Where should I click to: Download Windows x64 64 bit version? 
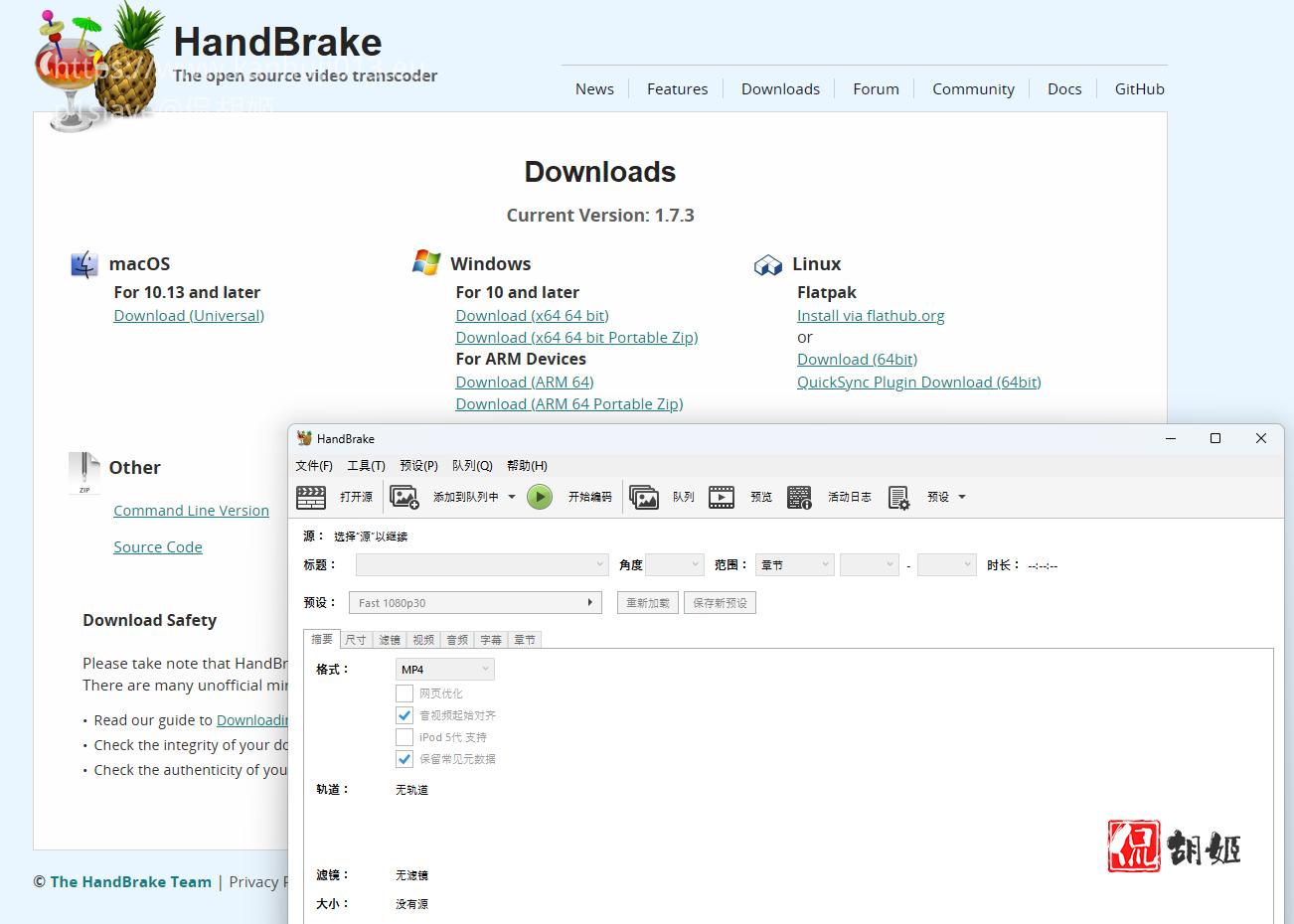click(x=532, y=315)
